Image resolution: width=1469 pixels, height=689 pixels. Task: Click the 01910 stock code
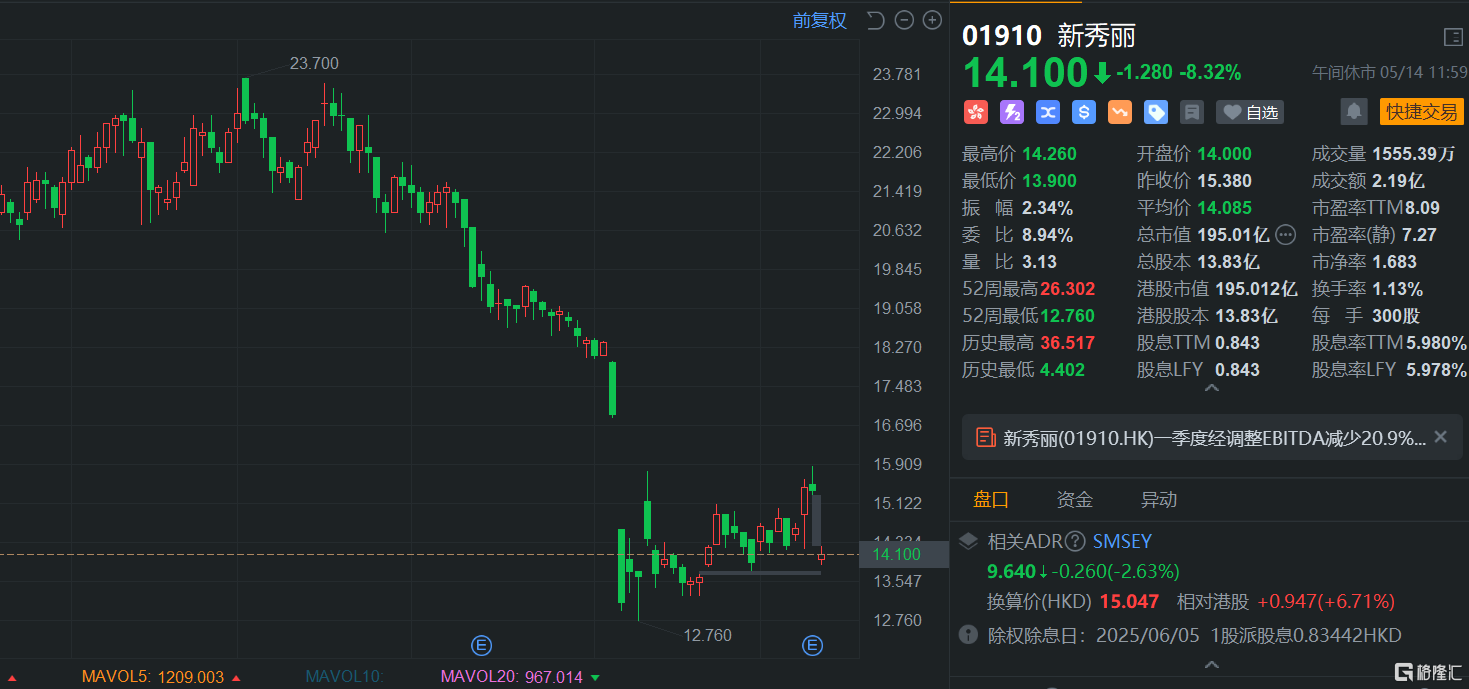[x=1002, y=37]
